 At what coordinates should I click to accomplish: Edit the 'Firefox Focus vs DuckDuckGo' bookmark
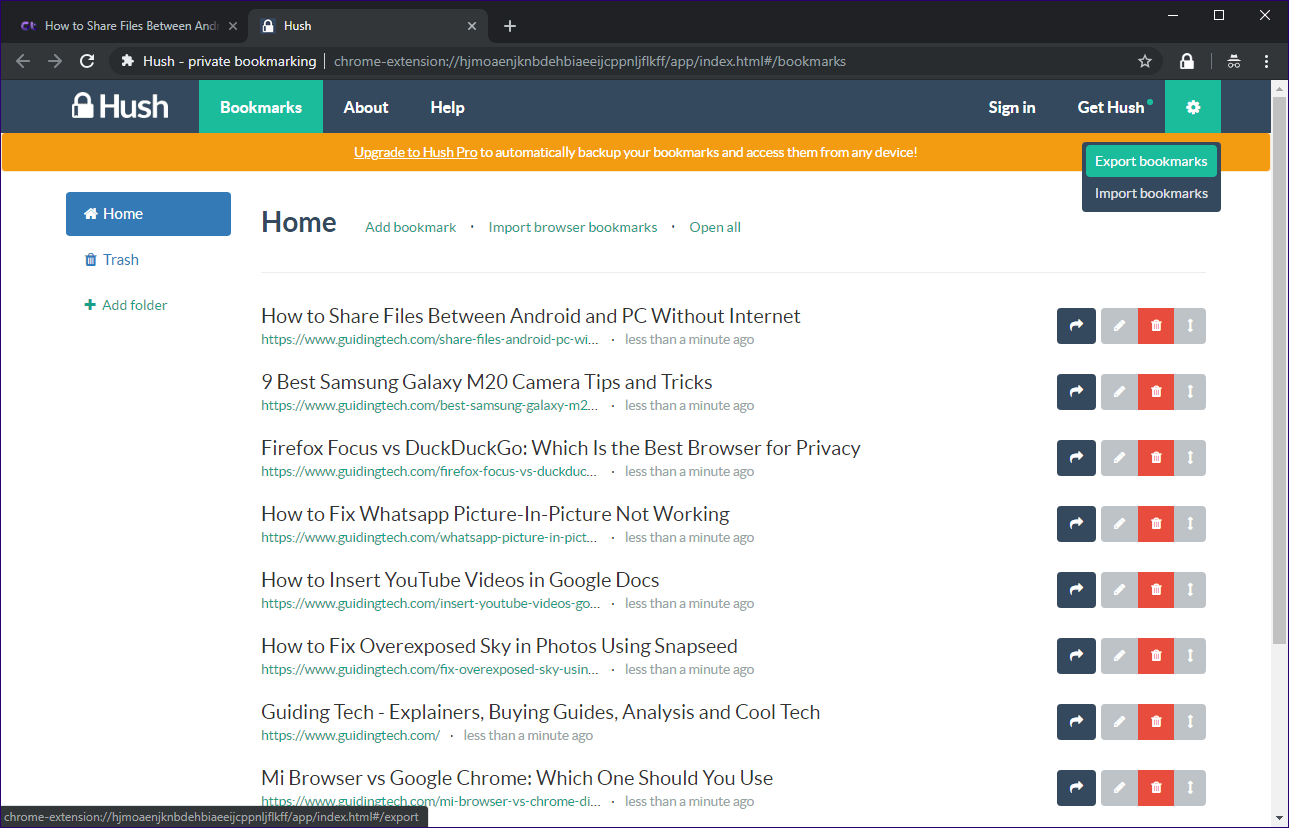[1119, 458]
